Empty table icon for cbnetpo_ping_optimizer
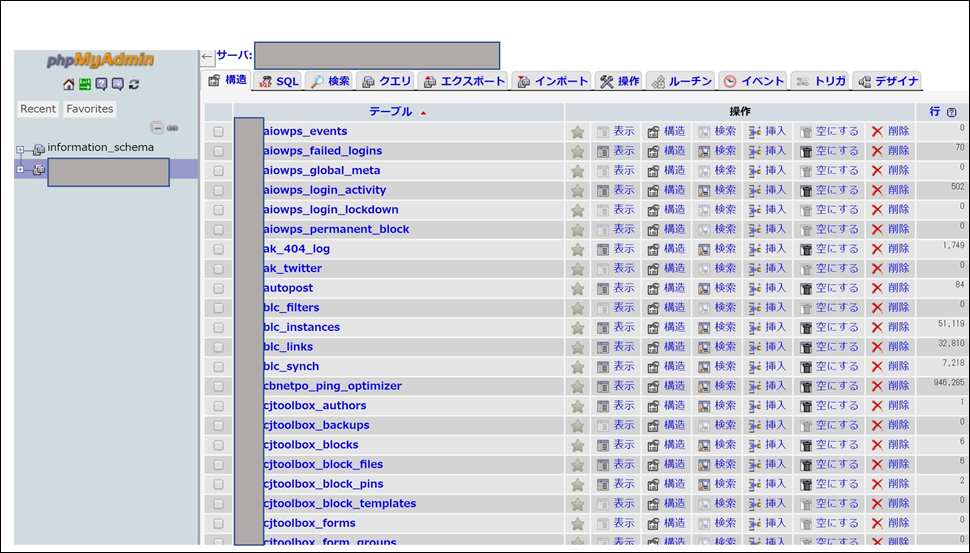The height and width of the screenshot is (553, 970). tap(805, 387)
